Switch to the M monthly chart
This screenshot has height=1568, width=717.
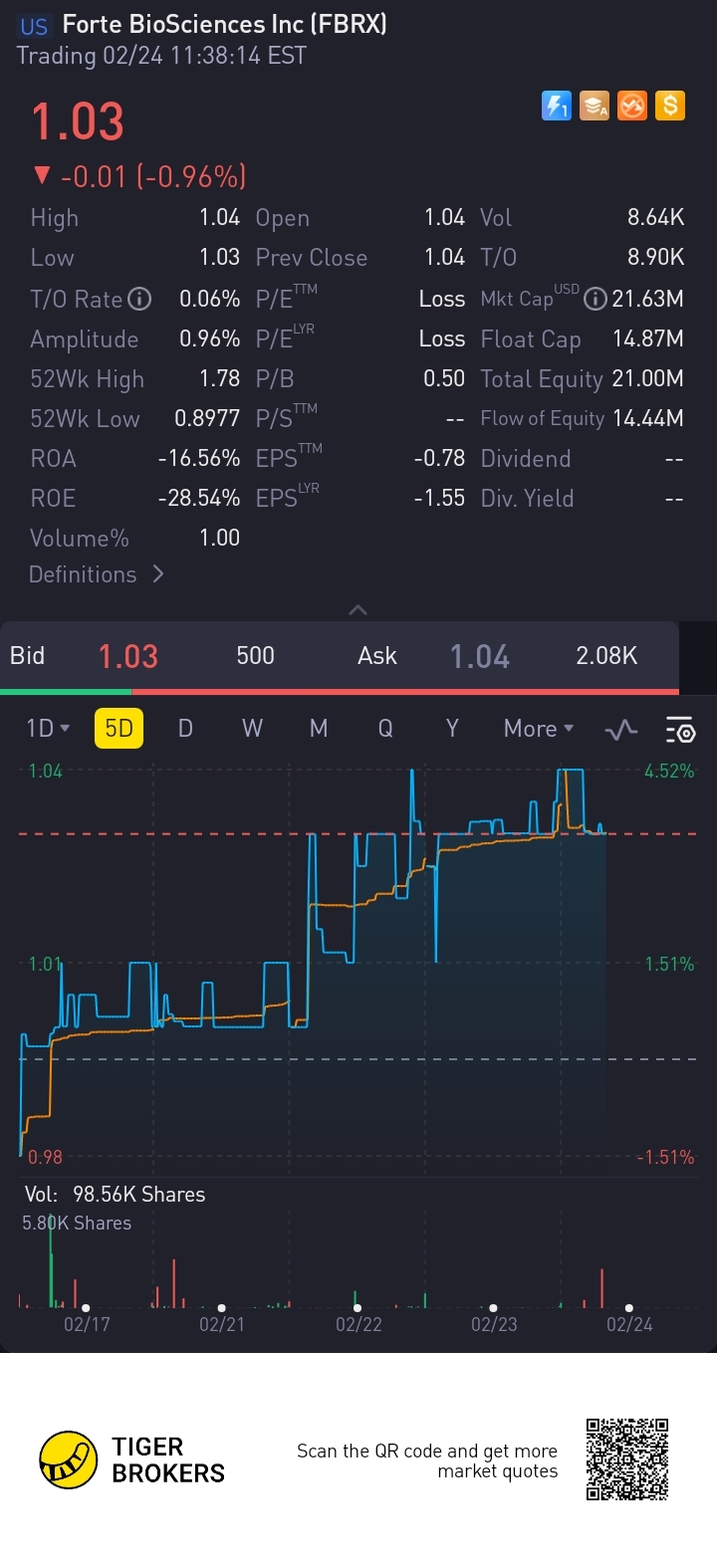pyautogui.click(x=319, y=729)
